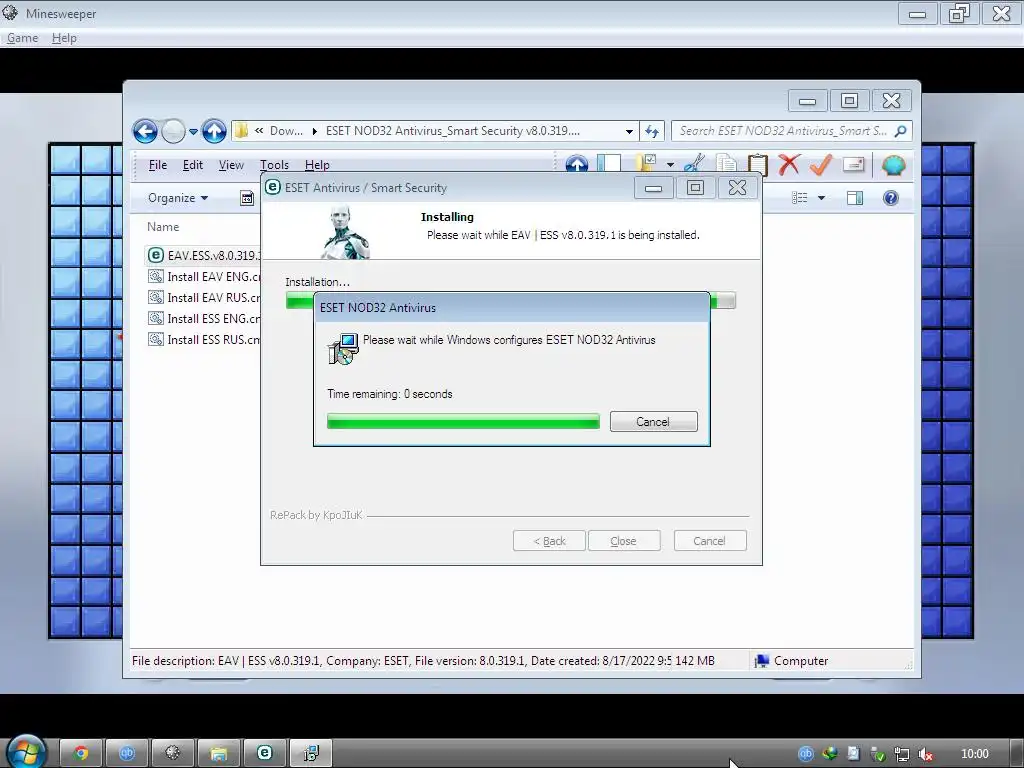The image size is (1024, 768).
Task: Click the Cut scissors toolbar icon
Action: tap(694, 163)
